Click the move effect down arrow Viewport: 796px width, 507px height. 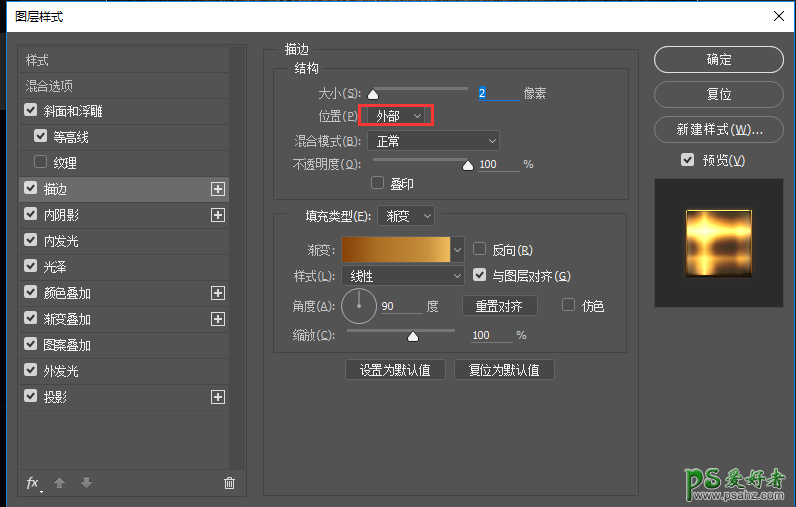[x=87, y=483]
